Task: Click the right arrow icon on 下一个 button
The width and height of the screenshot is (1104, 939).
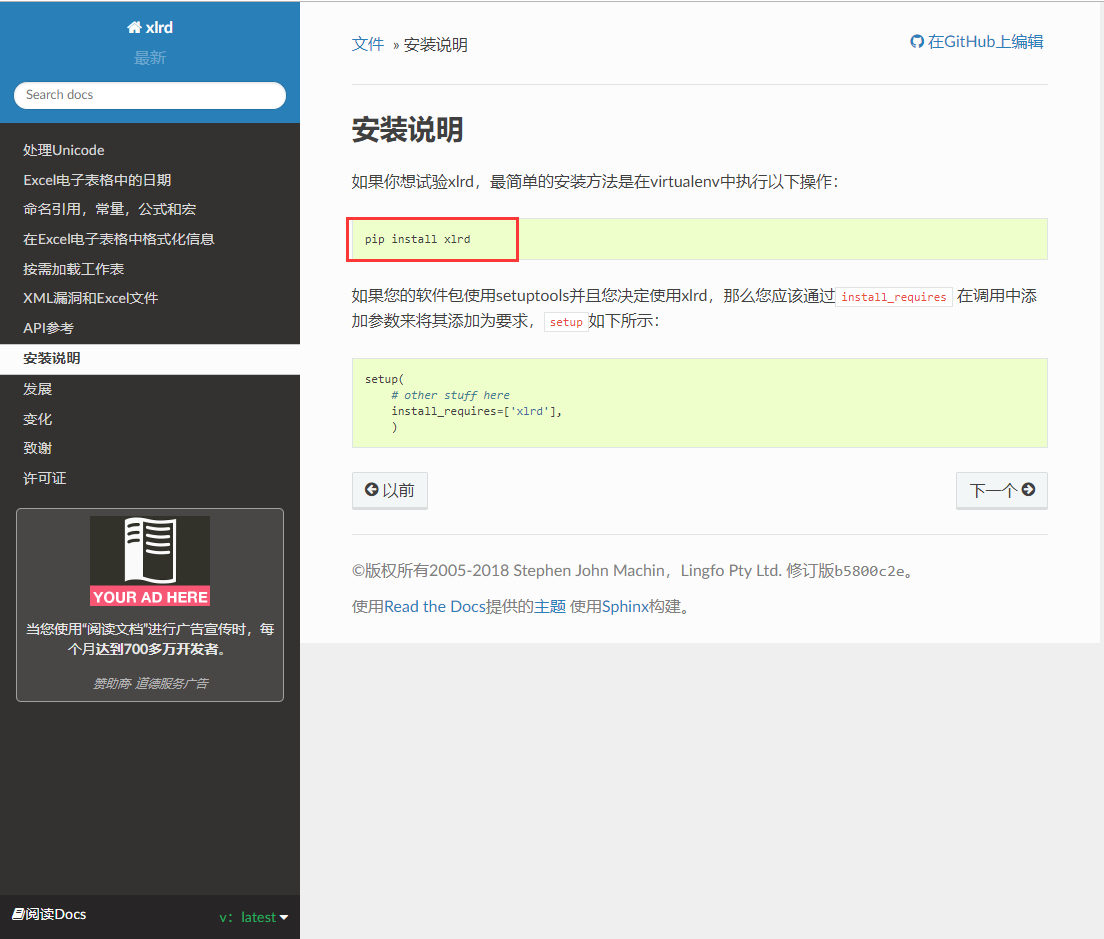Action: click(1029, 489)
